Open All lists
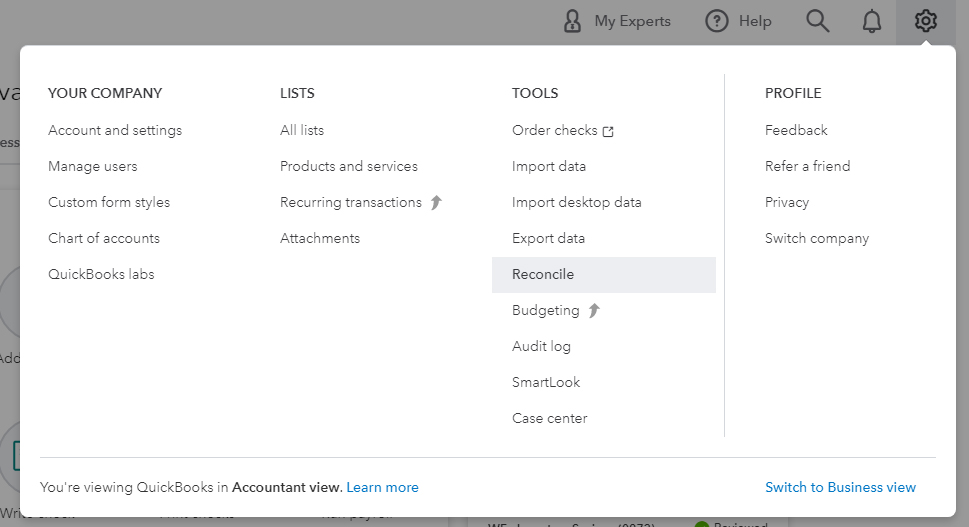 tap(302, 130)
